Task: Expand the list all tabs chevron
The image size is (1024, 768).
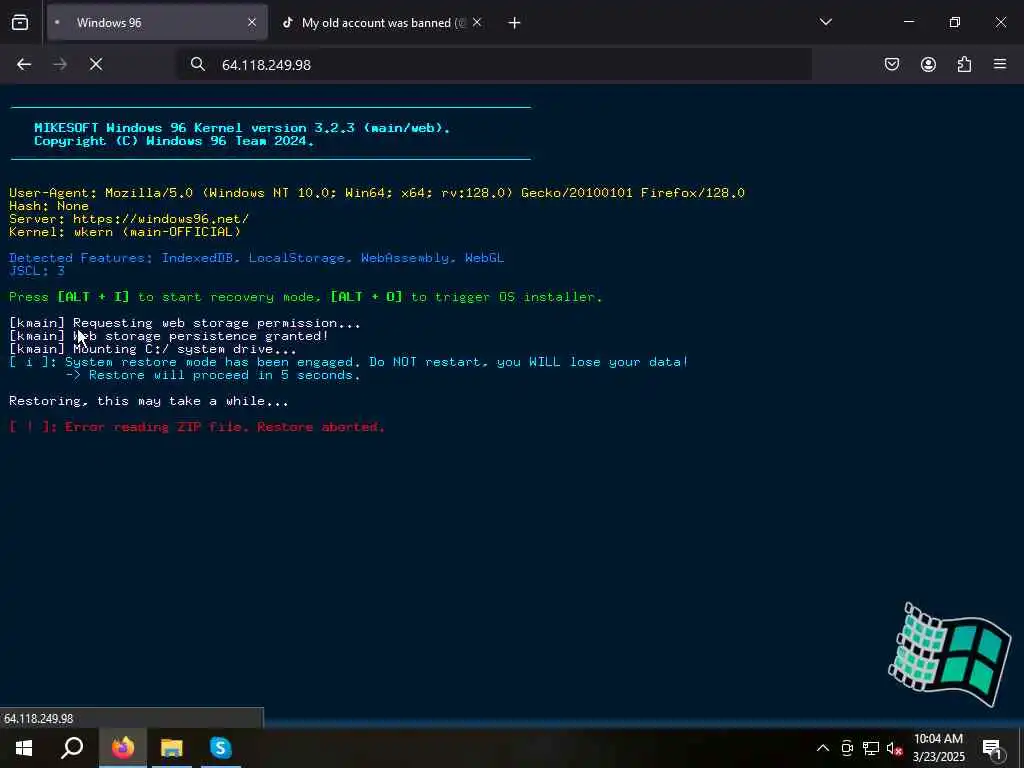Action: [825, 22]
